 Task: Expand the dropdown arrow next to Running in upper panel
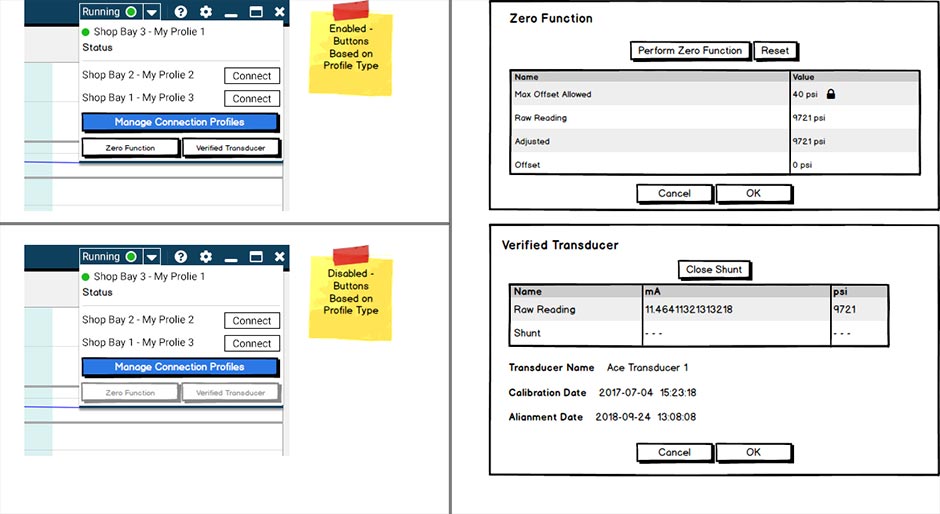pyautogui.click(x=151, y=12)
